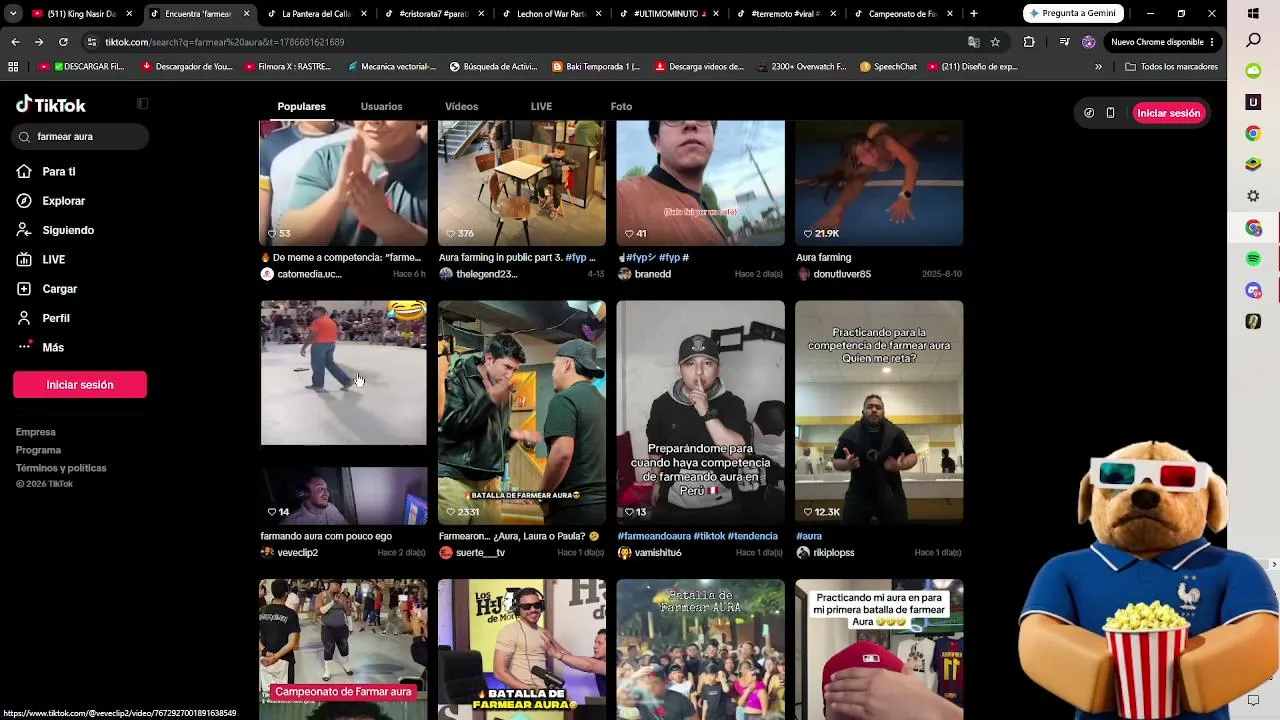Open the 'Batalla de farmear aura' suerte___tv video
Viewport: 1280px width, 720px height.
point(522,412)
